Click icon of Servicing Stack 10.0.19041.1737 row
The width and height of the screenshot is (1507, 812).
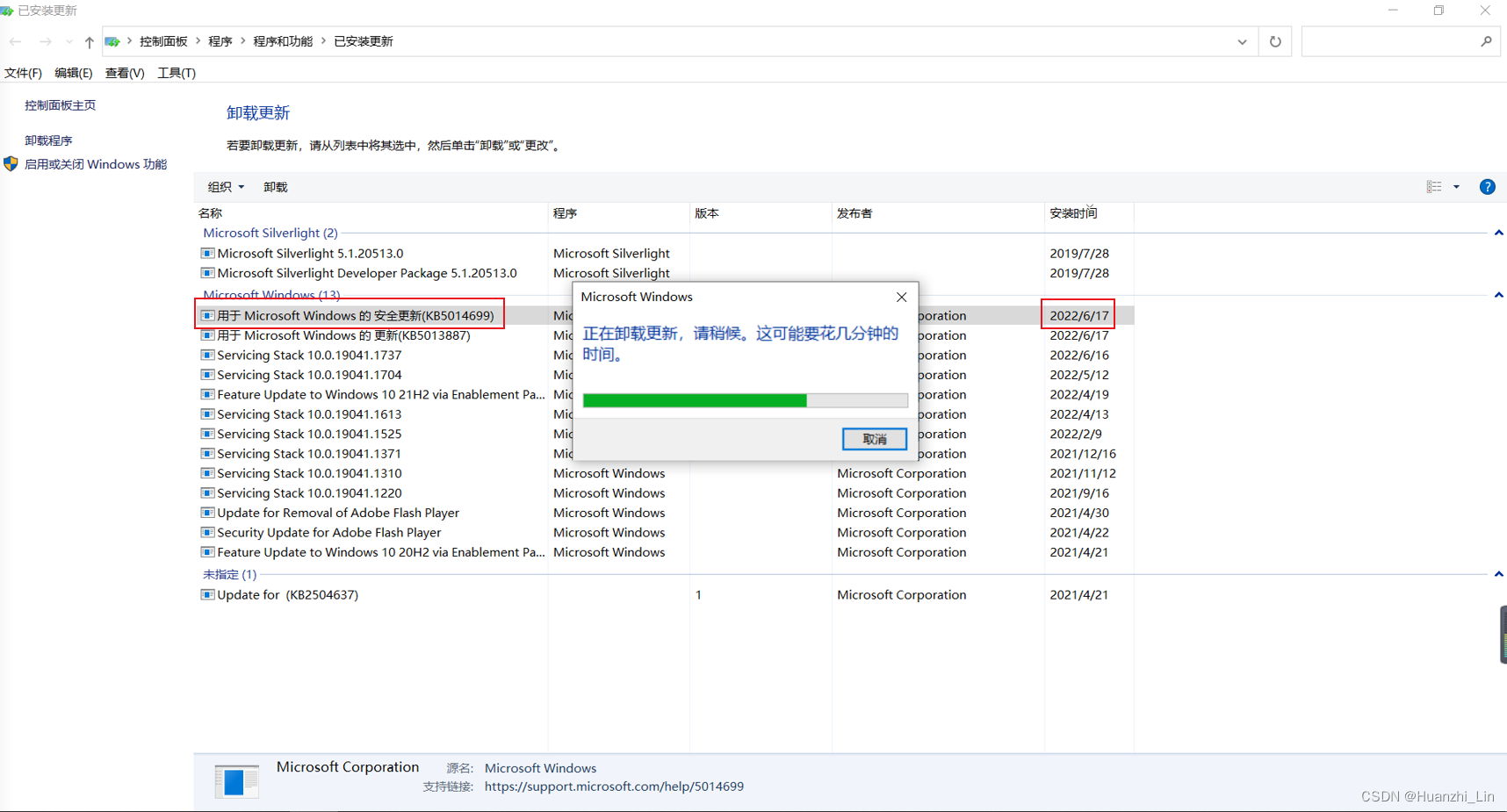[207, 356]
